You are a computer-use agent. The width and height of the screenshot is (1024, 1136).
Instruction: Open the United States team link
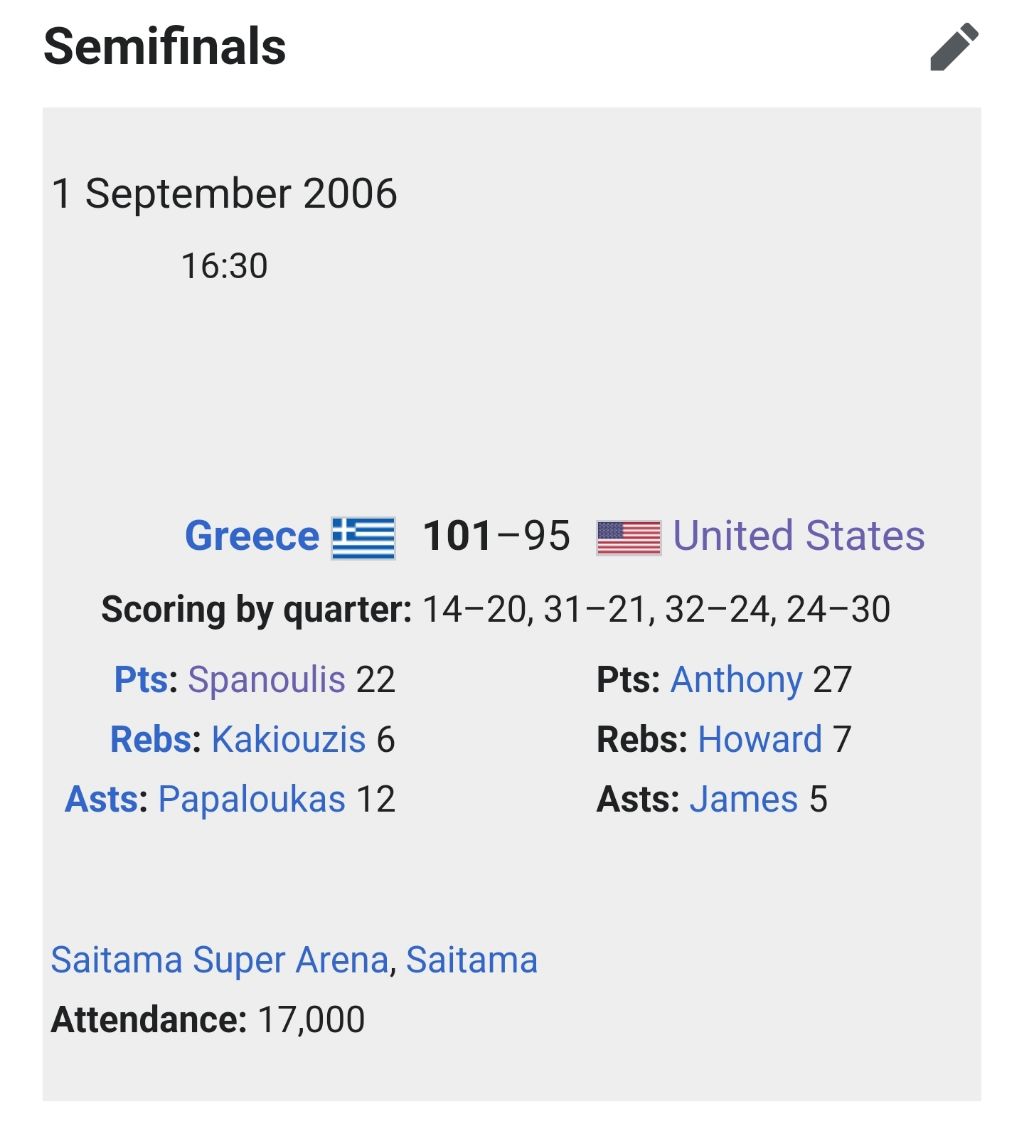click(798, 536)
